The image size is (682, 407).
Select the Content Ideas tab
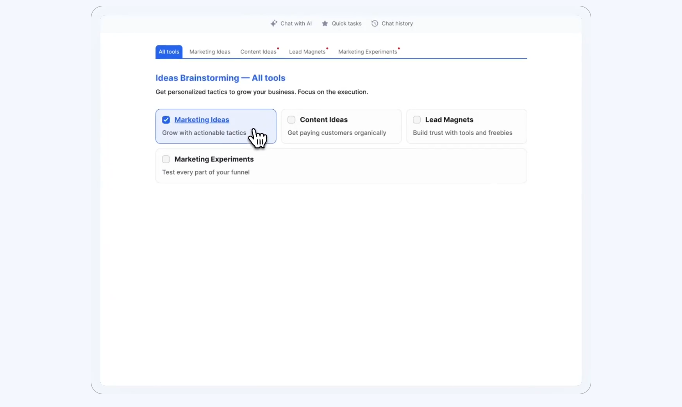click(x=258, y=51)
